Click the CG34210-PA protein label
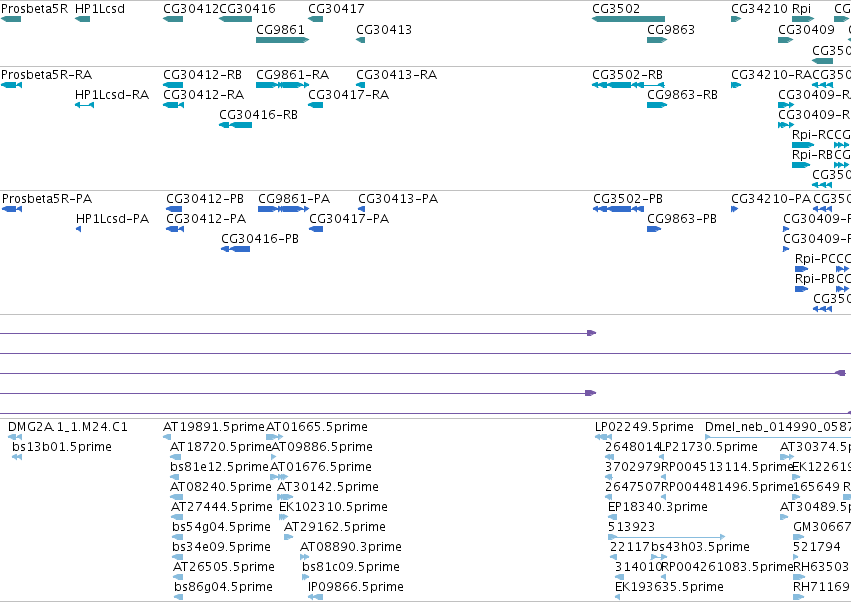 [771, 199]
